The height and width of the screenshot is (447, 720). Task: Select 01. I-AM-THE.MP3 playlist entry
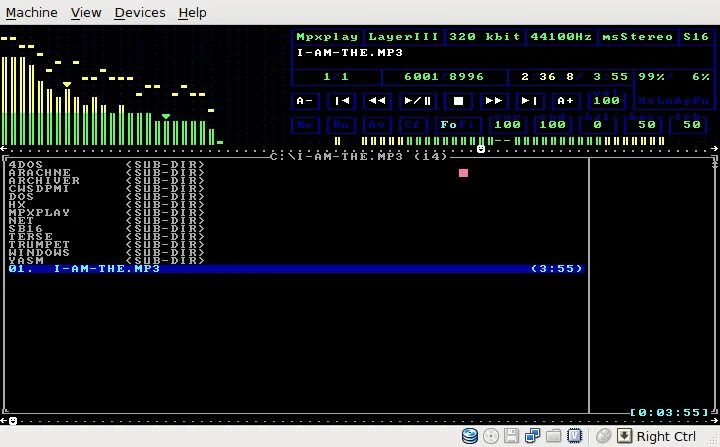click(296, 268)
